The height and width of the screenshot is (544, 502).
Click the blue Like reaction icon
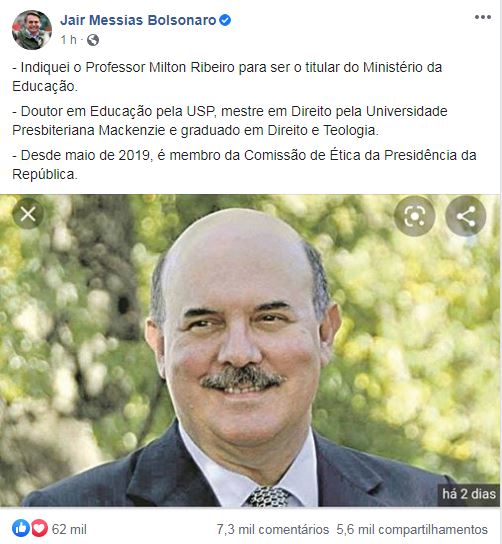click(21, 528)
